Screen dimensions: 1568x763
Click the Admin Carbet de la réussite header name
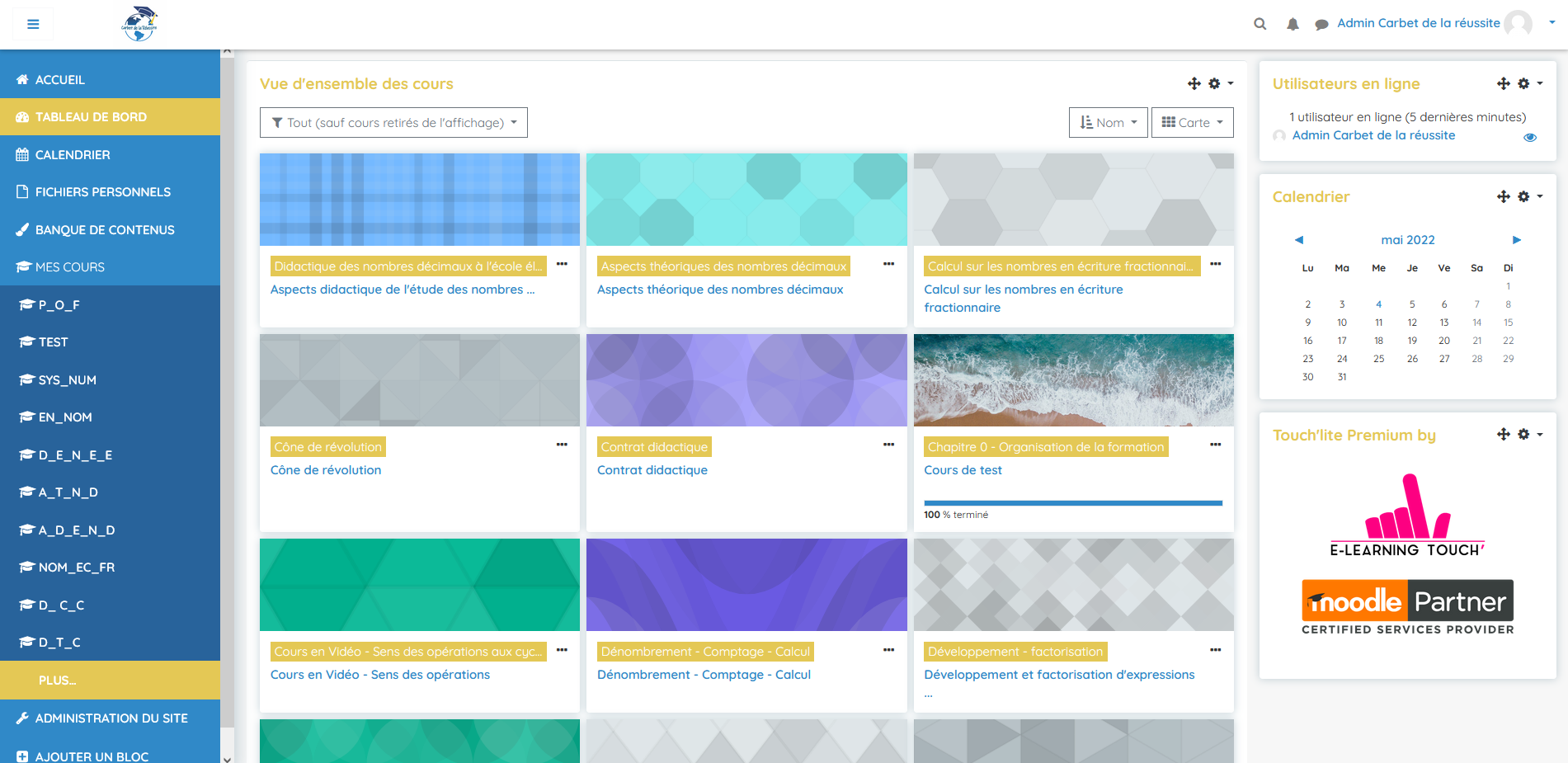[1419, 23]
